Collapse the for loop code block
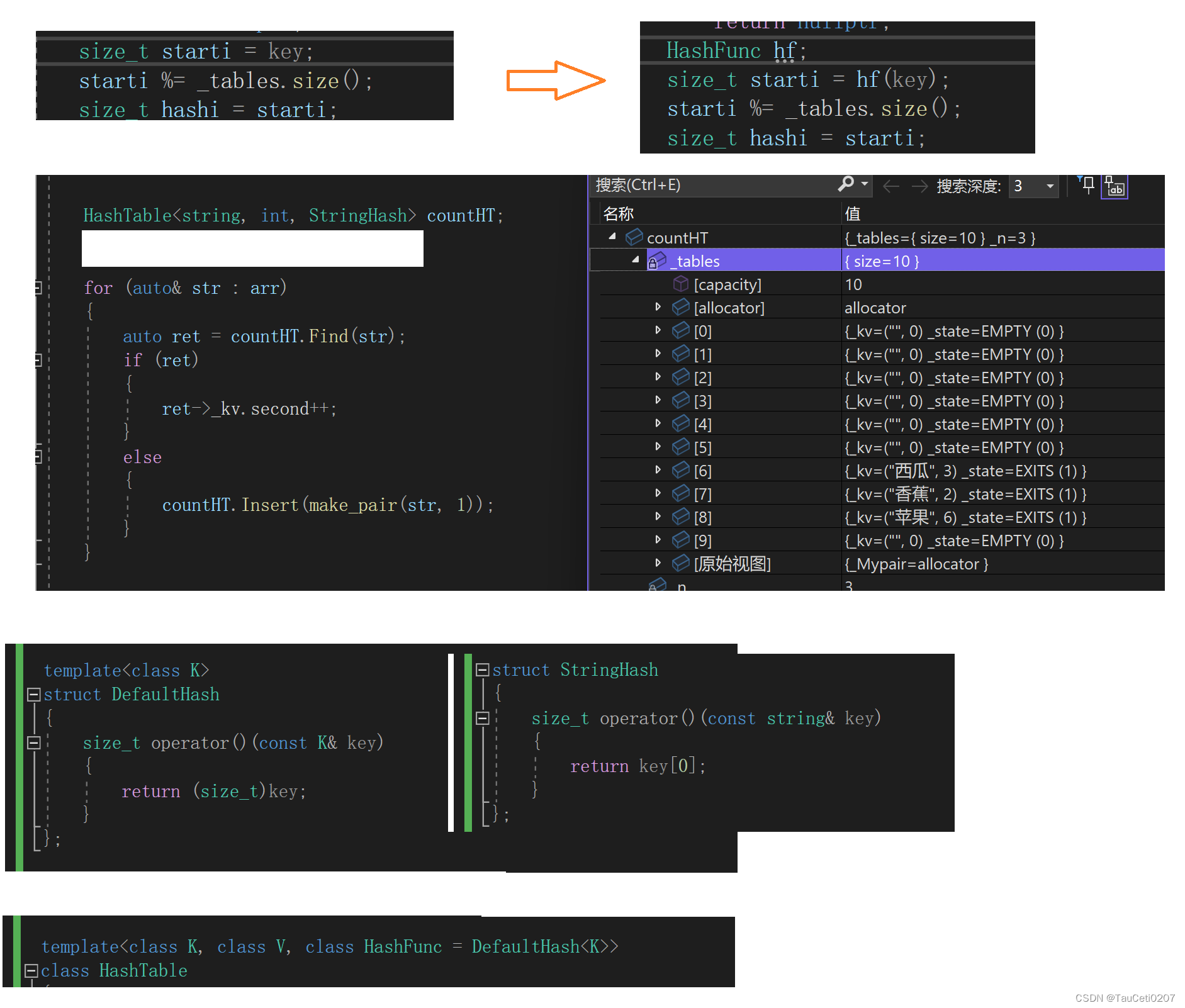This screenshot has width=1185, height=1008. (x=38, y=288)
